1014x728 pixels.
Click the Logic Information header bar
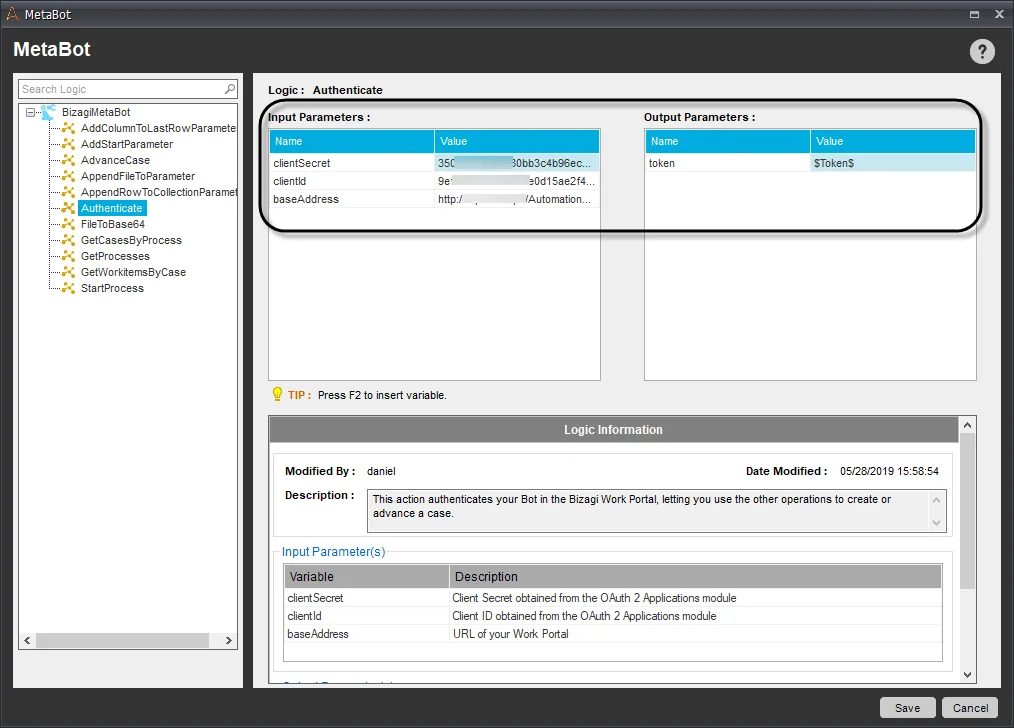613,430
